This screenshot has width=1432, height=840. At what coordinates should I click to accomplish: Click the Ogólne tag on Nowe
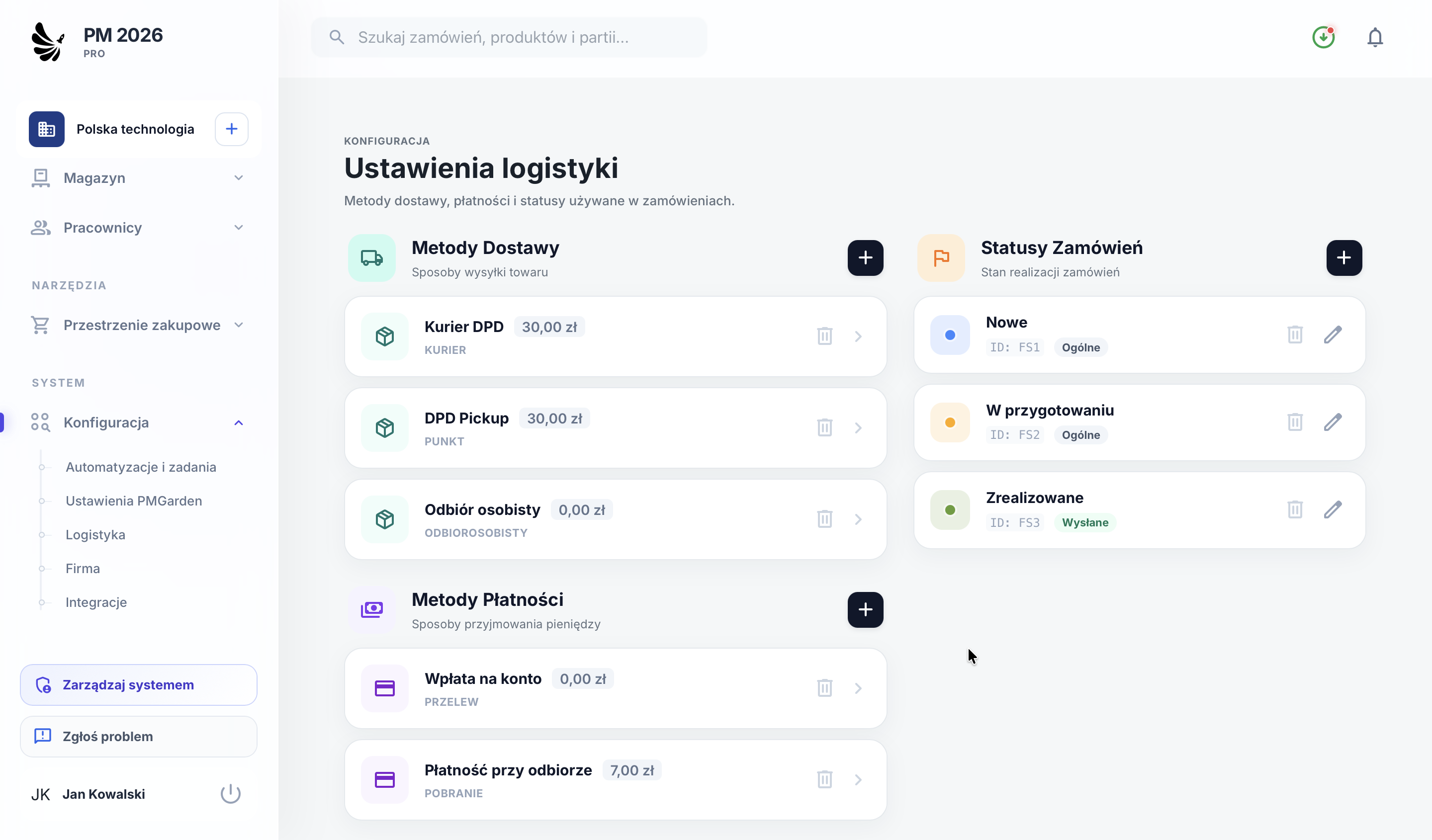(1081, 347)
